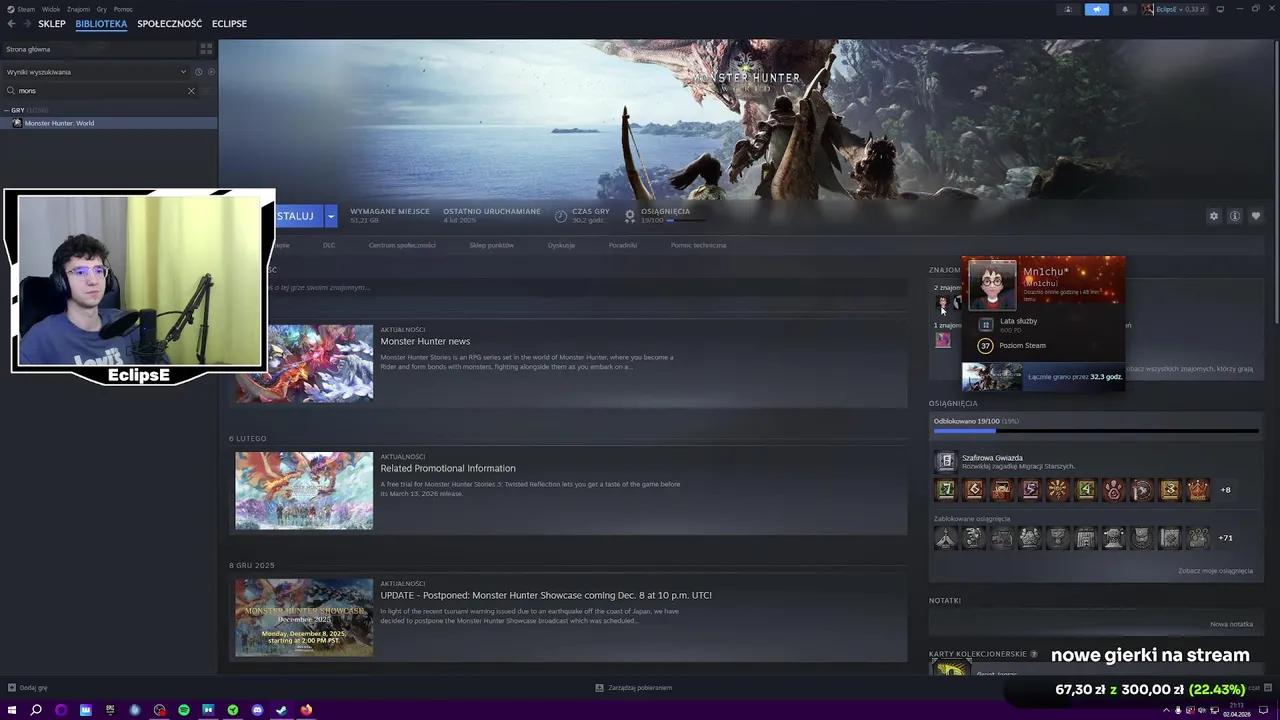Open the ECLIPSE profile tab
This screenshot has height=720, width=1280.
(229, 24)
